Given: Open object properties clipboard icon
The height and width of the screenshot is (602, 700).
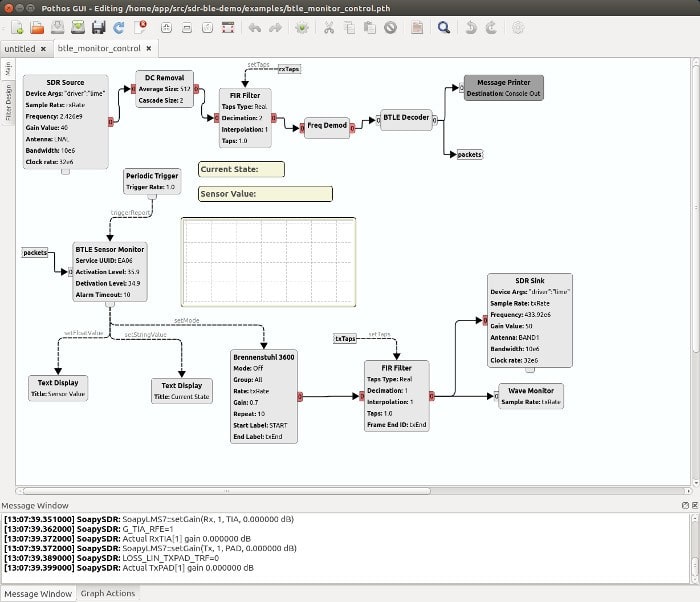Looking at the screenshot, I should click(x=417, y=28).
